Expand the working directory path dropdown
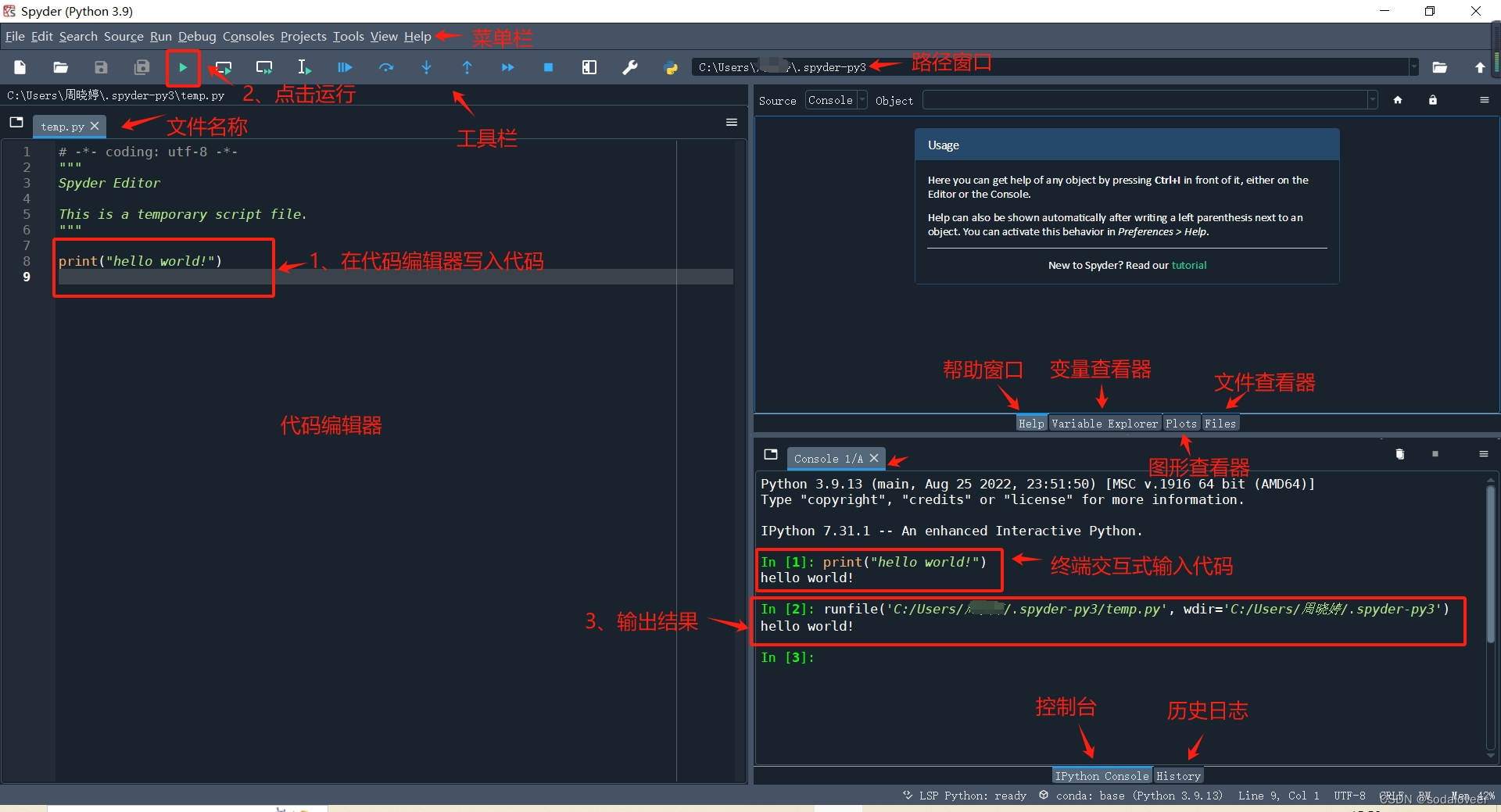 pos(1413,67)
